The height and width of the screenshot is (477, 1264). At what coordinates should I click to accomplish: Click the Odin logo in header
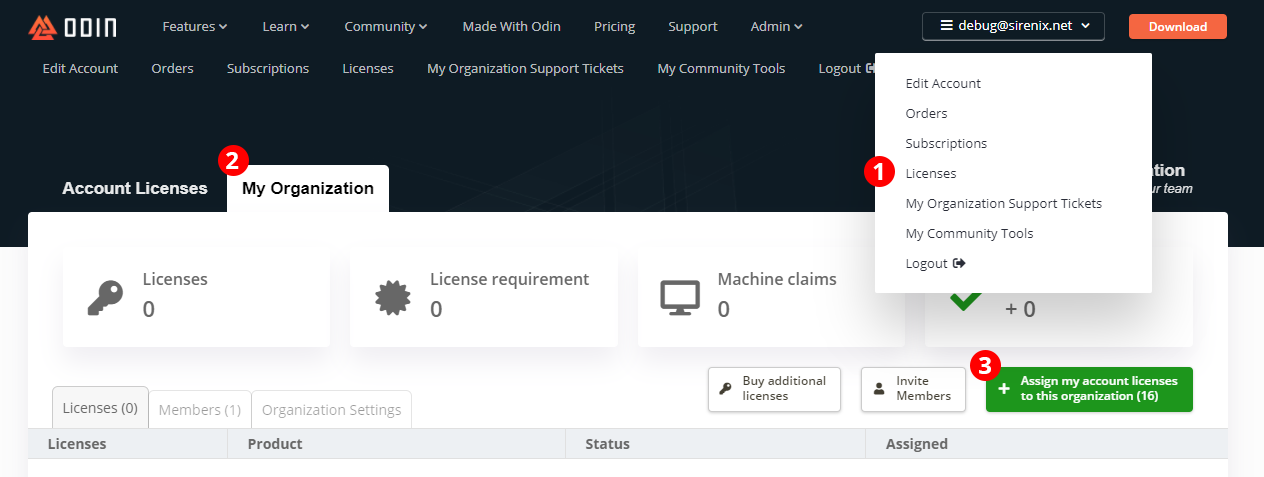pyautogui.click(x=73, y=27)
